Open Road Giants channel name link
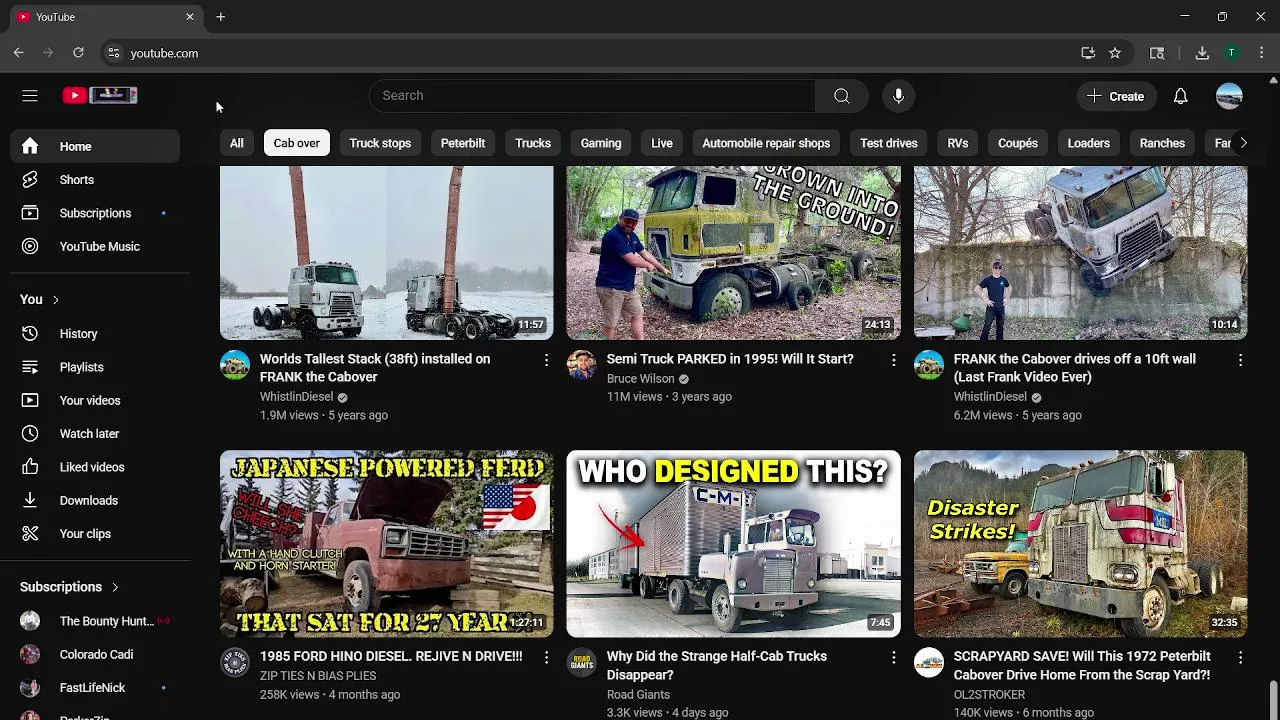The height and width of the screenshot is (720, 1280). (x=638, y=694)
